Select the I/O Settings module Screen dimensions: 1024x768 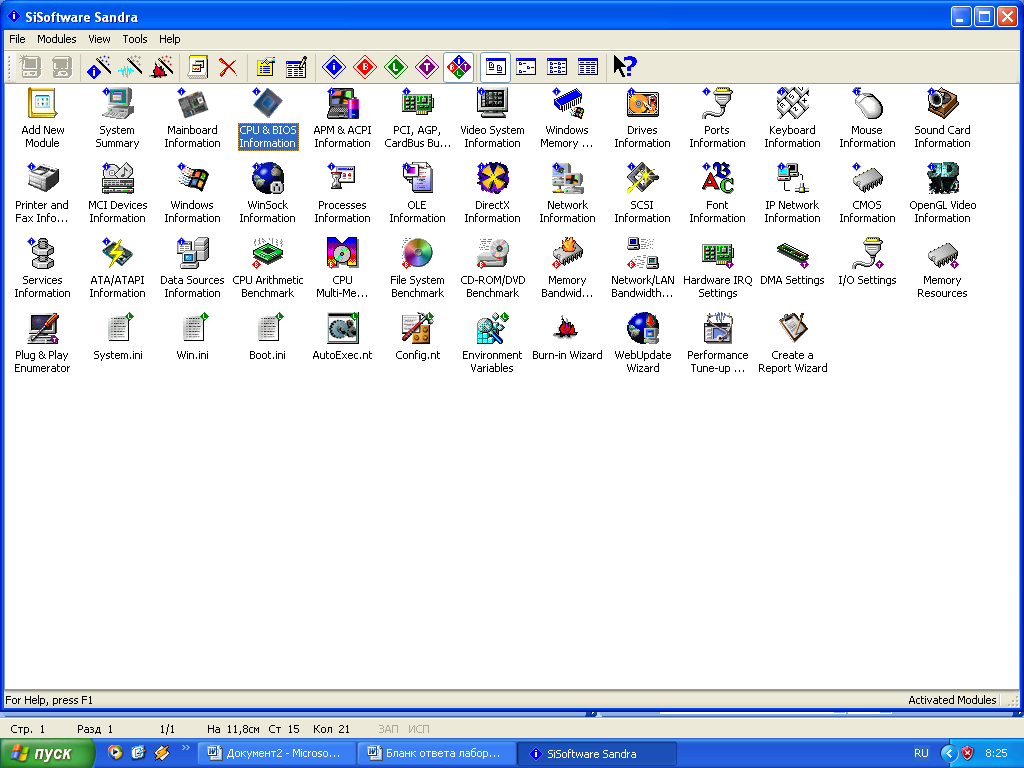point(867,263)
